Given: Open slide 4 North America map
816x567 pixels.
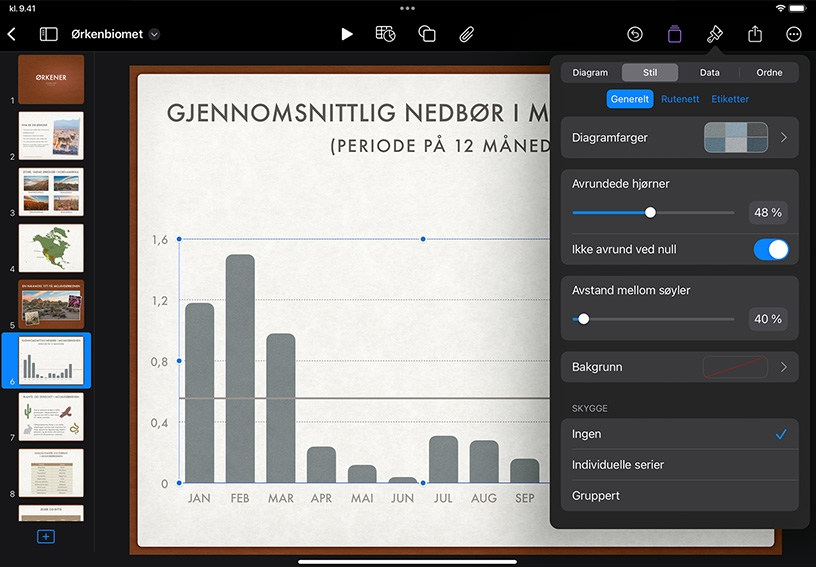Looking at the screenshot, I should coord(51,248).
